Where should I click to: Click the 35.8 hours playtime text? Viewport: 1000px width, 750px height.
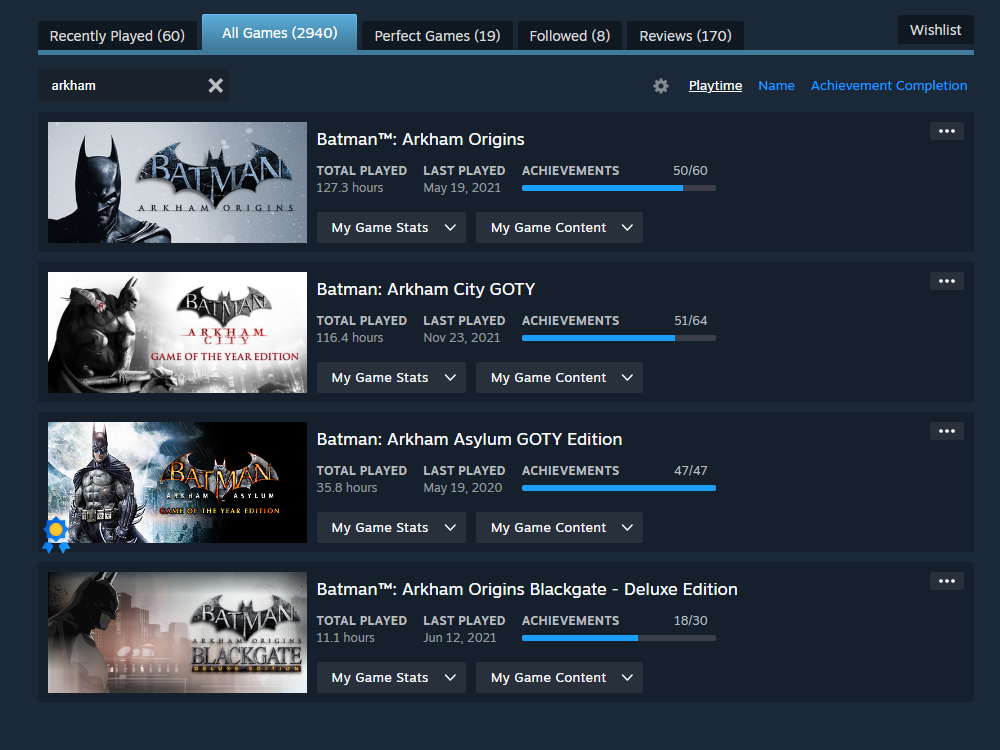347,487
